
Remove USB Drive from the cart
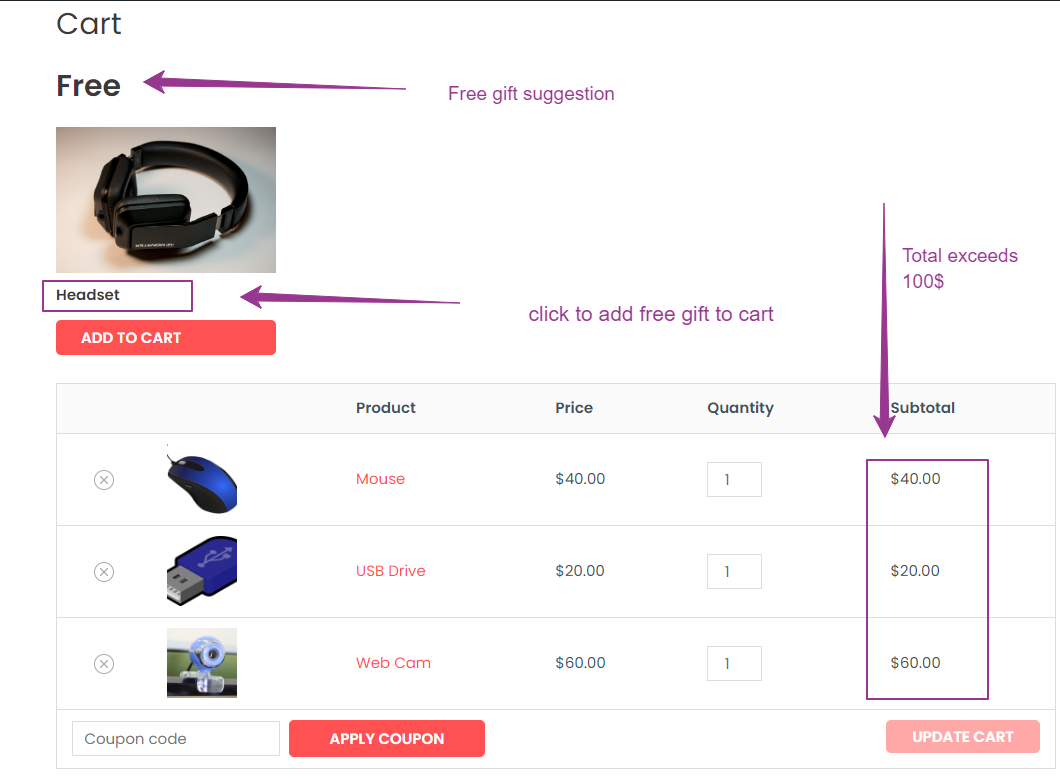click(103, 572)
